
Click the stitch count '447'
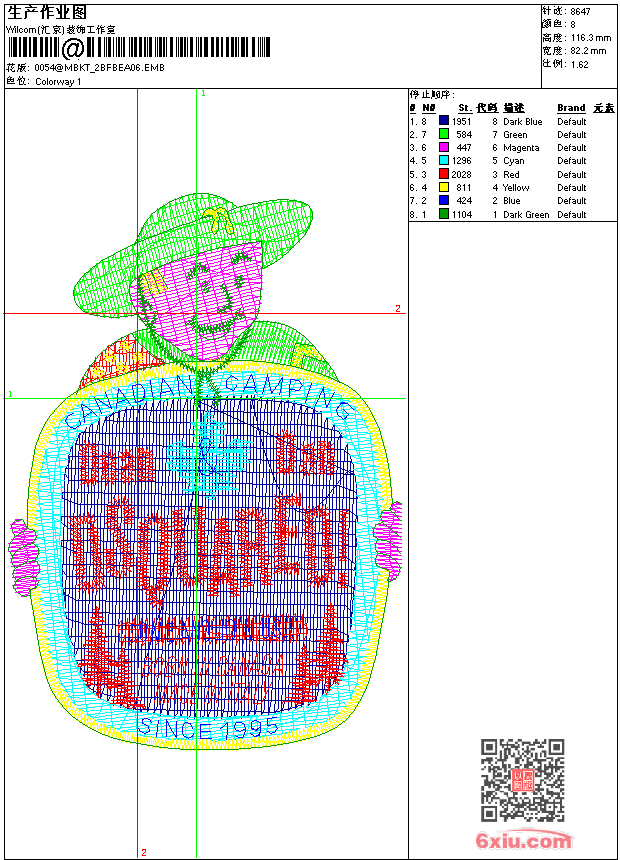(464, 148)
